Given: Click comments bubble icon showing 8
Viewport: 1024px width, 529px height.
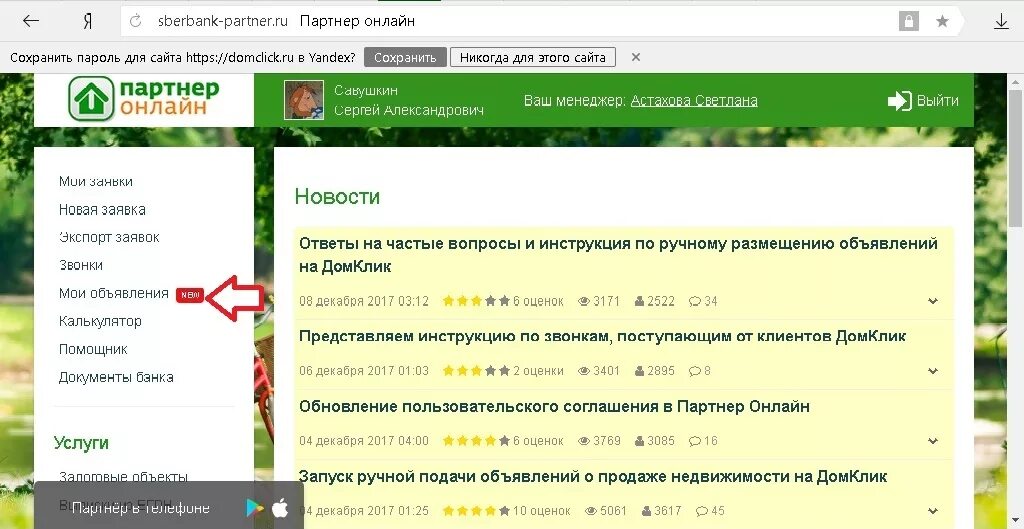Looking at the screenshot, I should 695,371.
